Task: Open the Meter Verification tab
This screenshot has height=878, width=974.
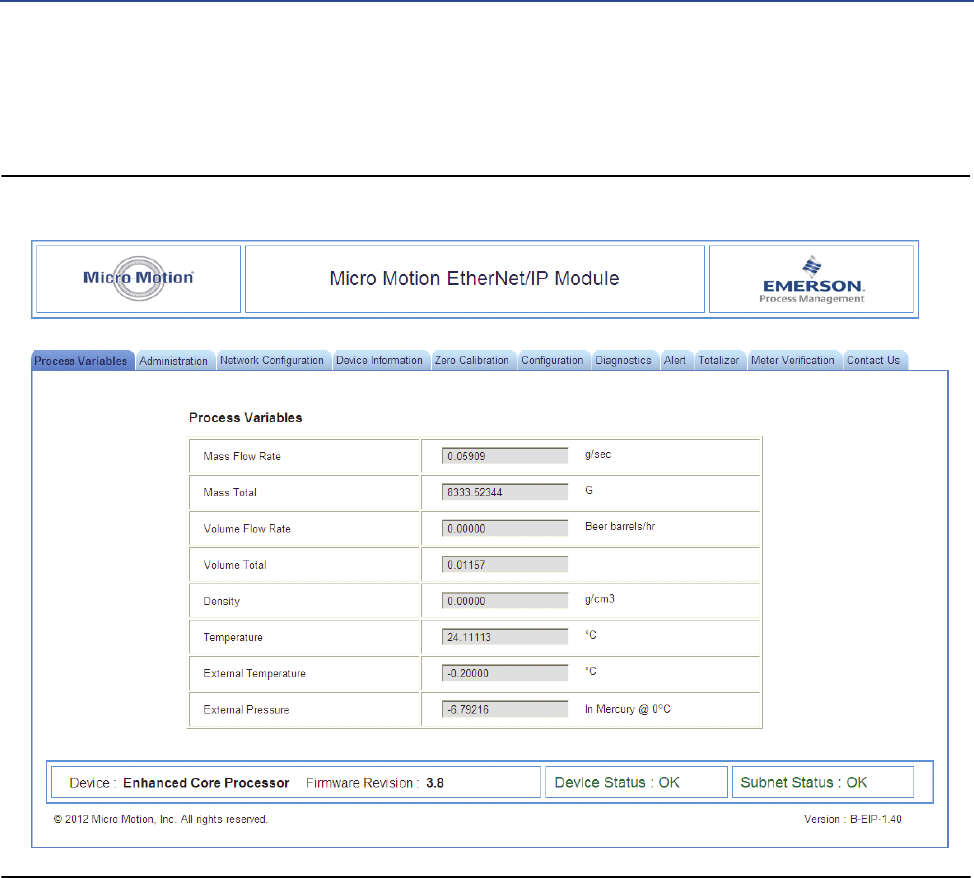Action: point(793,360)
